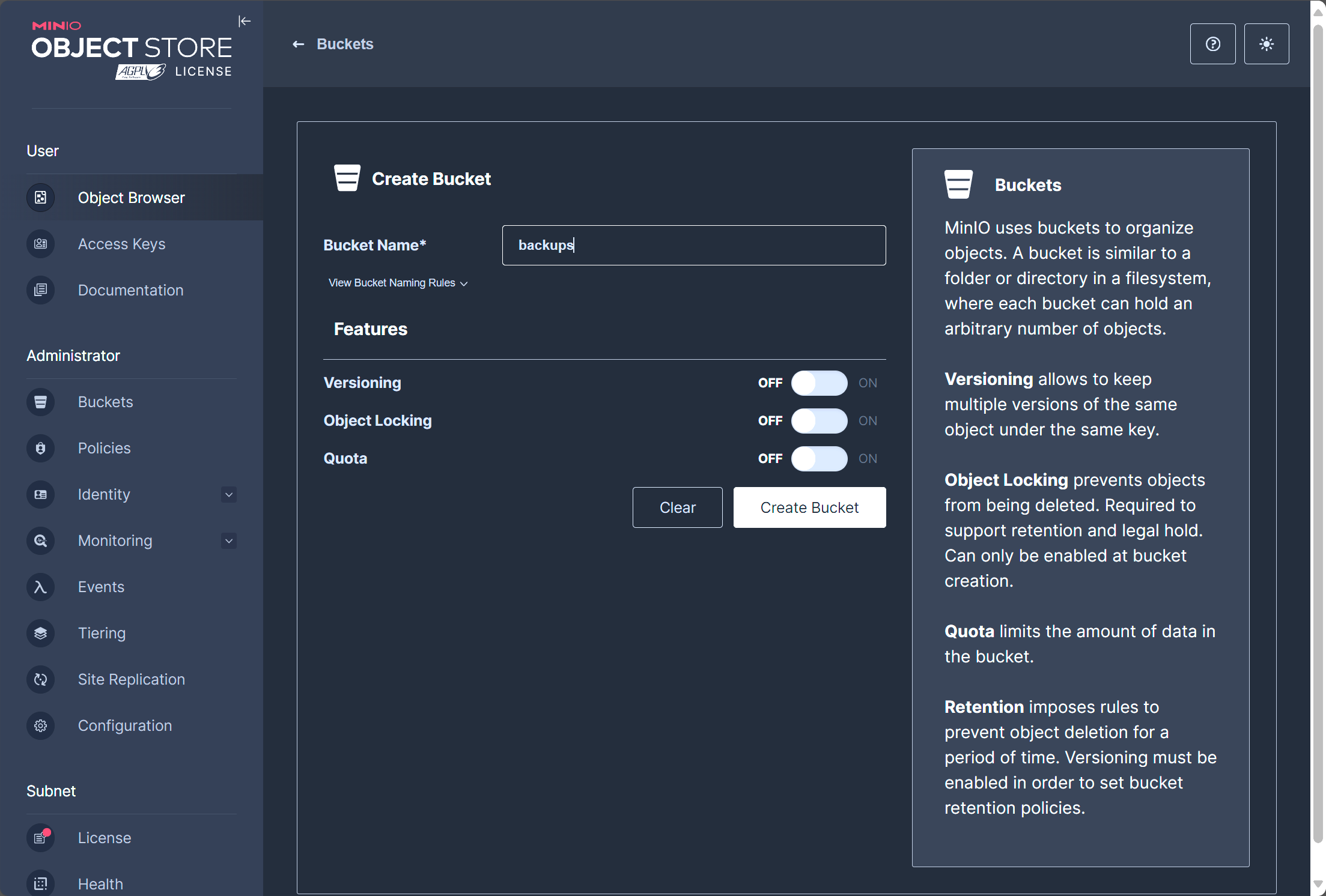The width and height of the screenshot is (1326, 896).
Task: Collapse the sidebar menu icon
Action: click(244, 22)
